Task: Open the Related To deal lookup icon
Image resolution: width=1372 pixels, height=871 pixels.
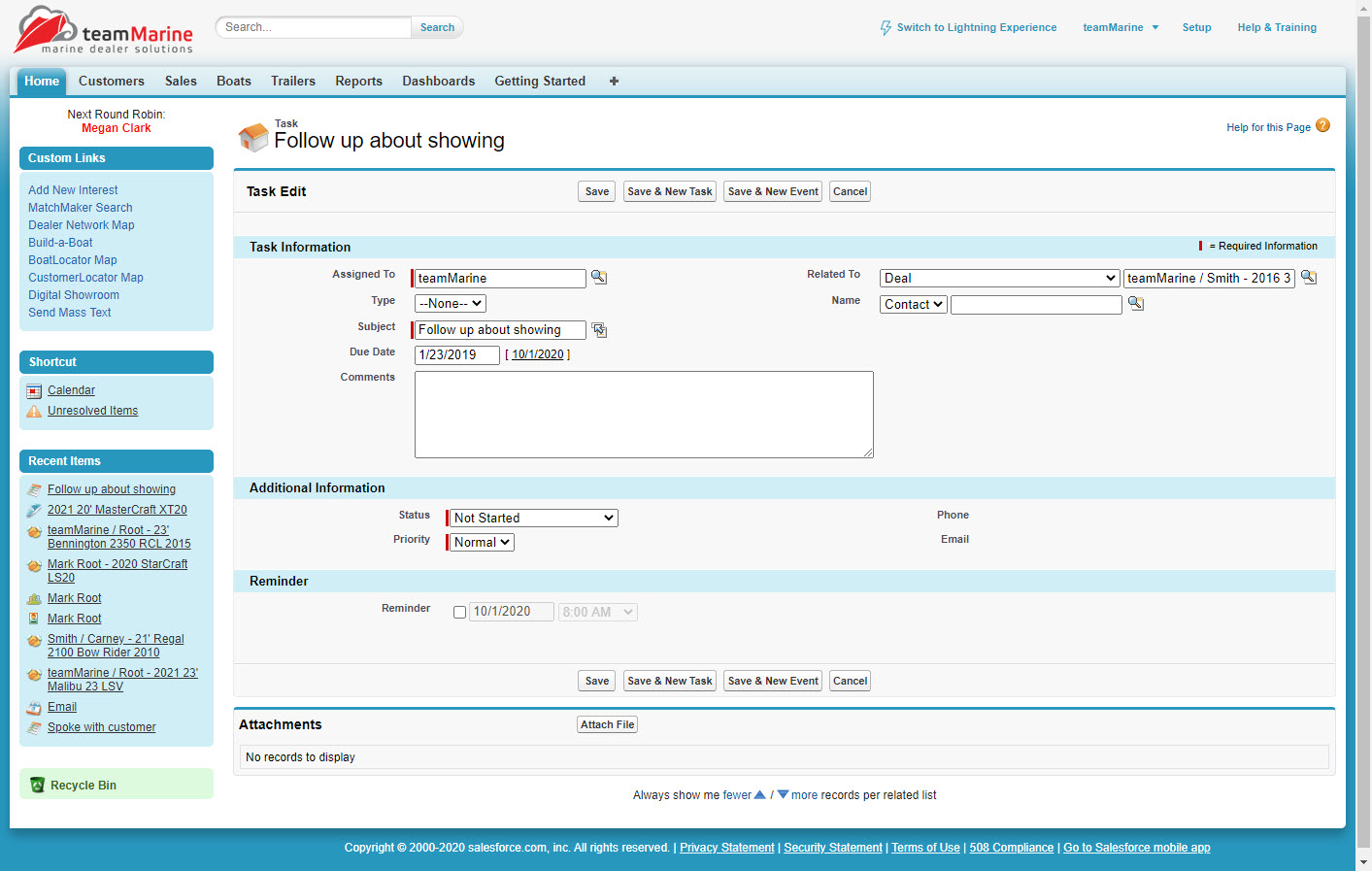Action: click(1309, 278)
